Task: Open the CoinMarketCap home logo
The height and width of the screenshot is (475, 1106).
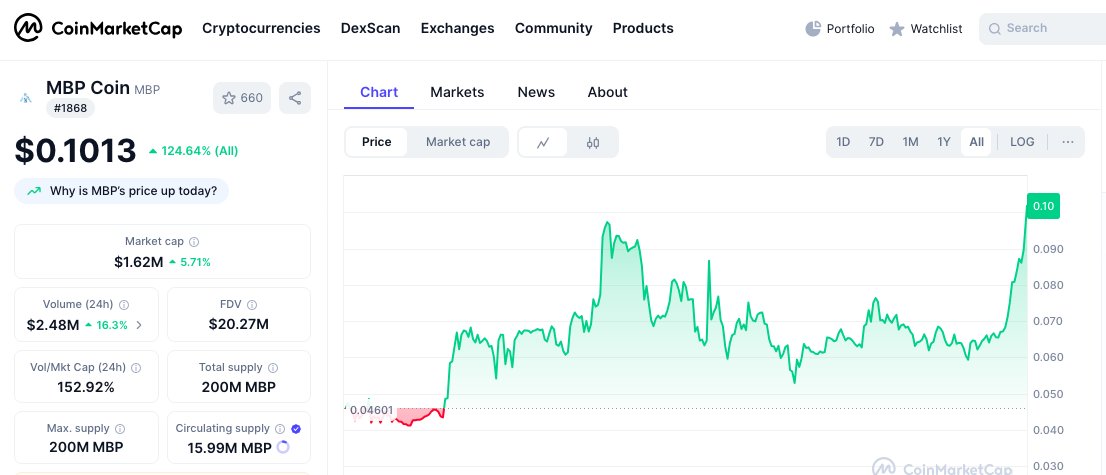Action: (99, 28)
